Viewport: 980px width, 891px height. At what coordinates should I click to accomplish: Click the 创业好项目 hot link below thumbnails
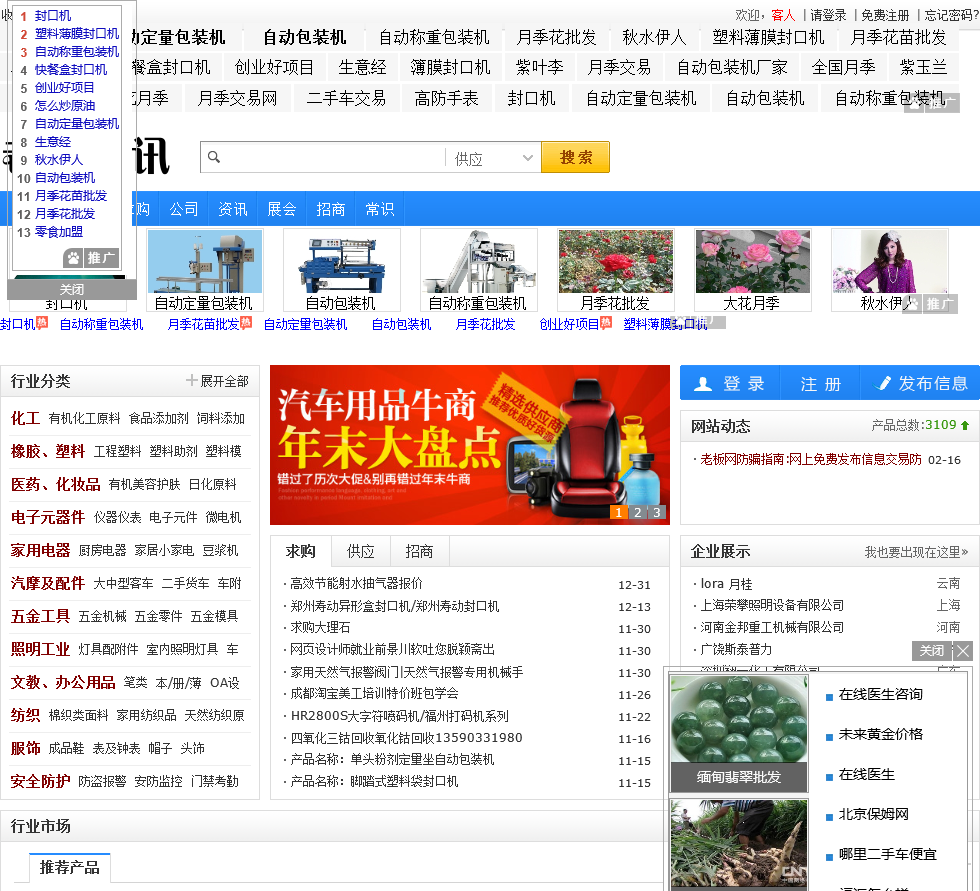point(569,324)
